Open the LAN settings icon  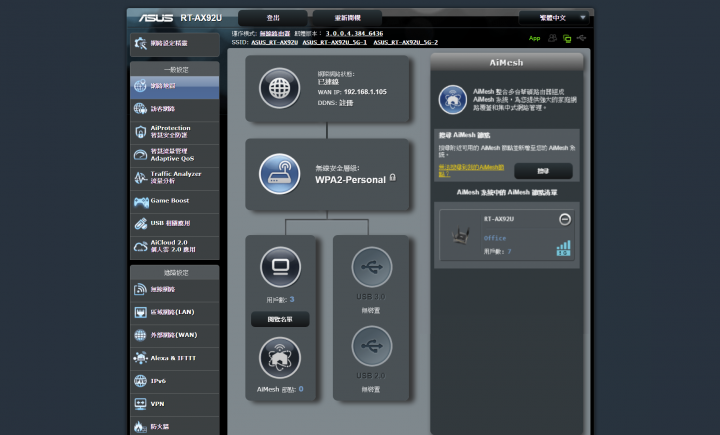(x=140, y=312)
